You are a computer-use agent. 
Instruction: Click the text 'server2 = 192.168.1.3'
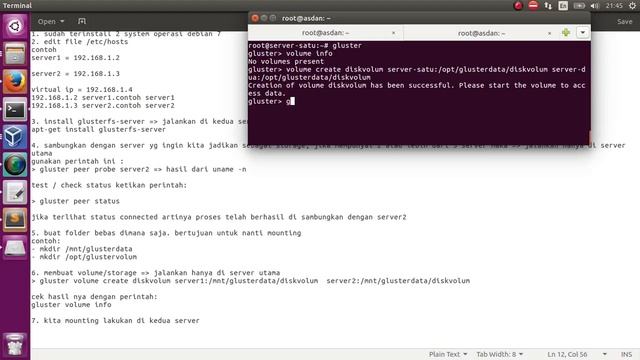76,73
